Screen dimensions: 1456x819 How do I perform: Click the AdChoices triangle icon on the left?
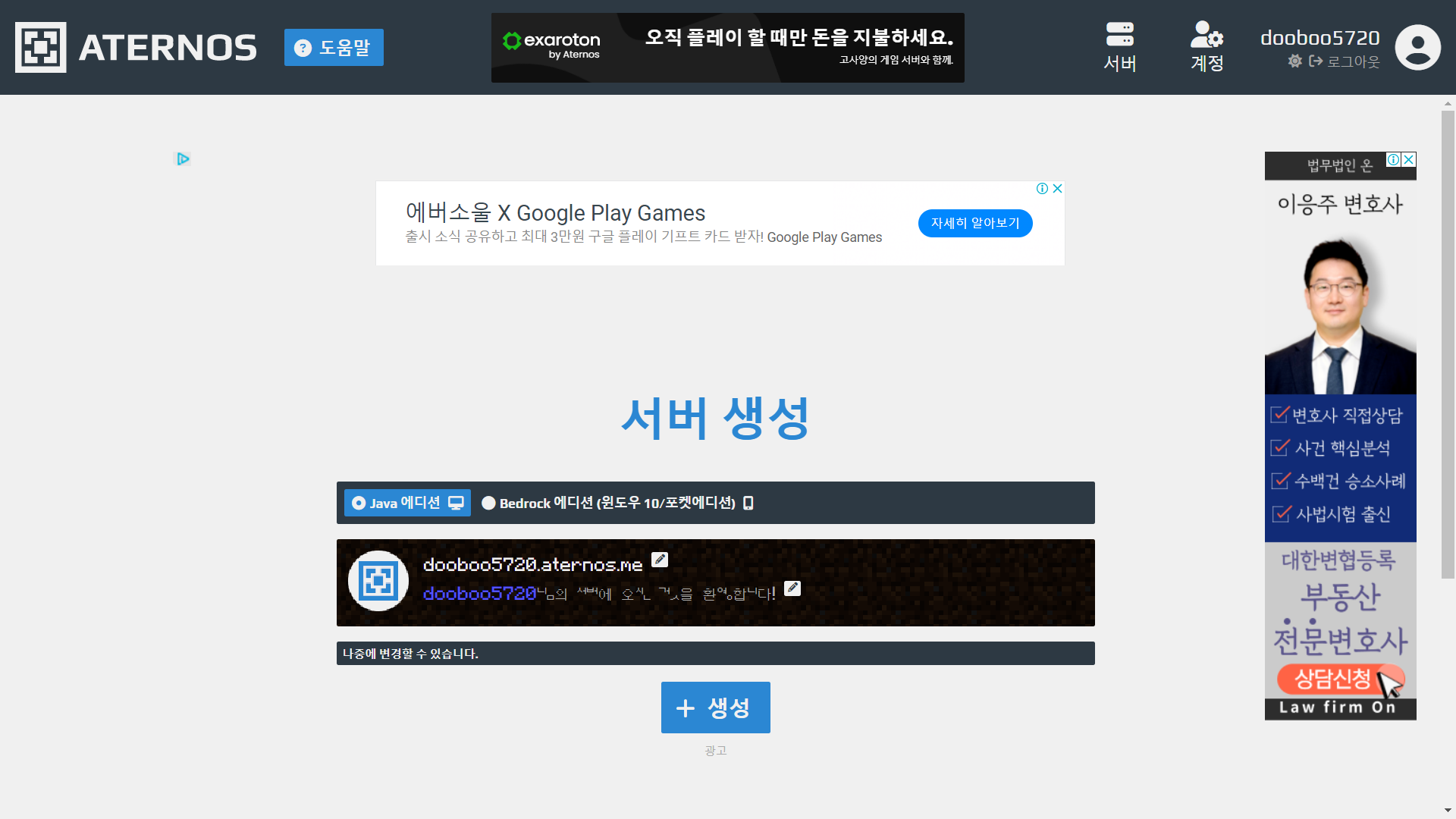point(183,158)
